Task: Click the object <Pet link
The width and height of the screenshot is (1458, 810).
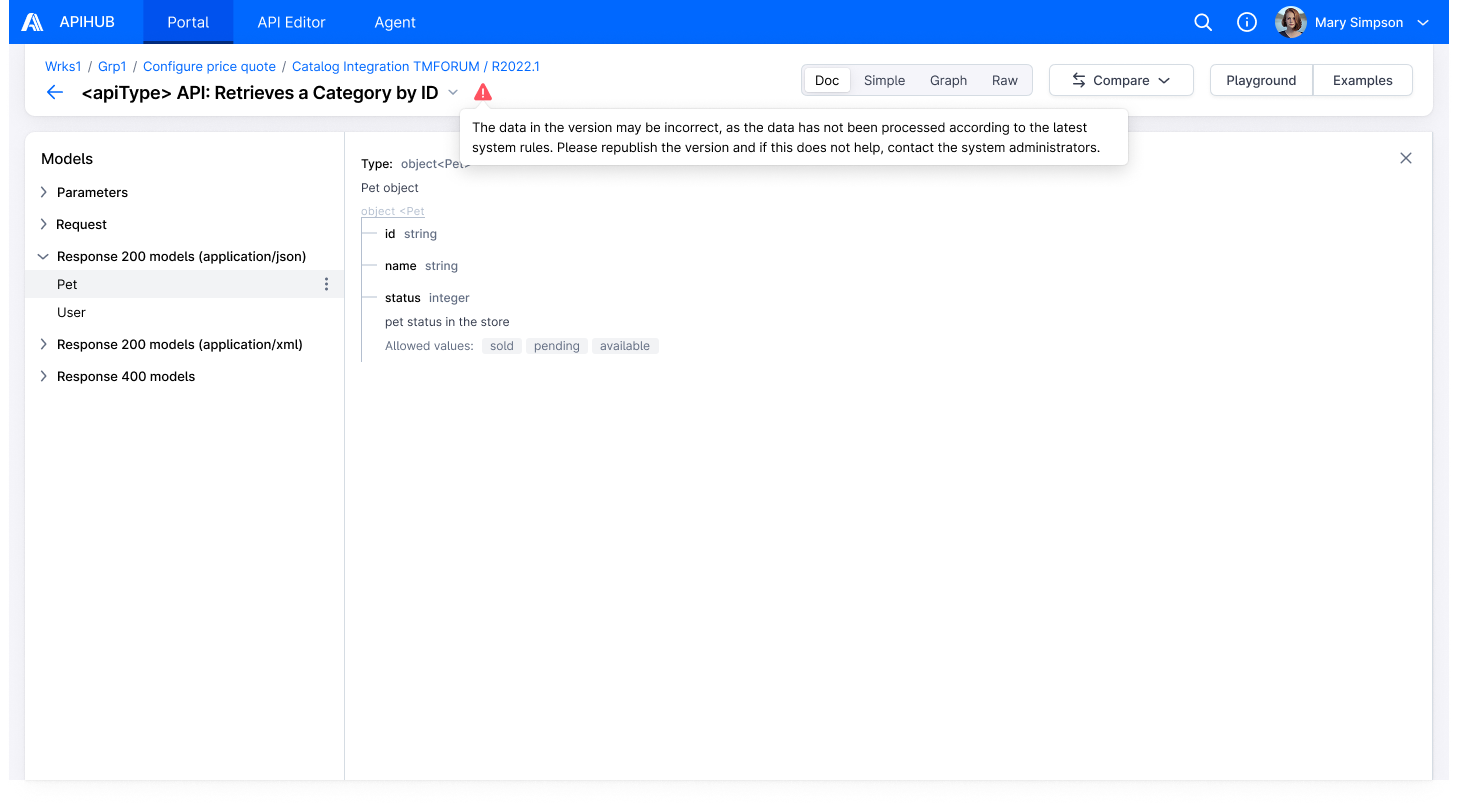Action: (393, 211)
